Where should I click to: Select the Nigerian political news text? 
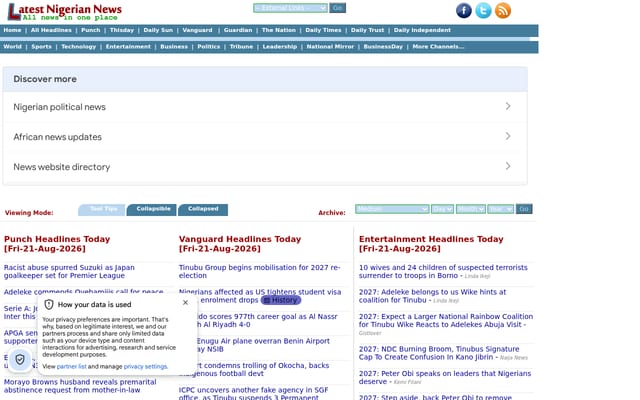point(60,107)
